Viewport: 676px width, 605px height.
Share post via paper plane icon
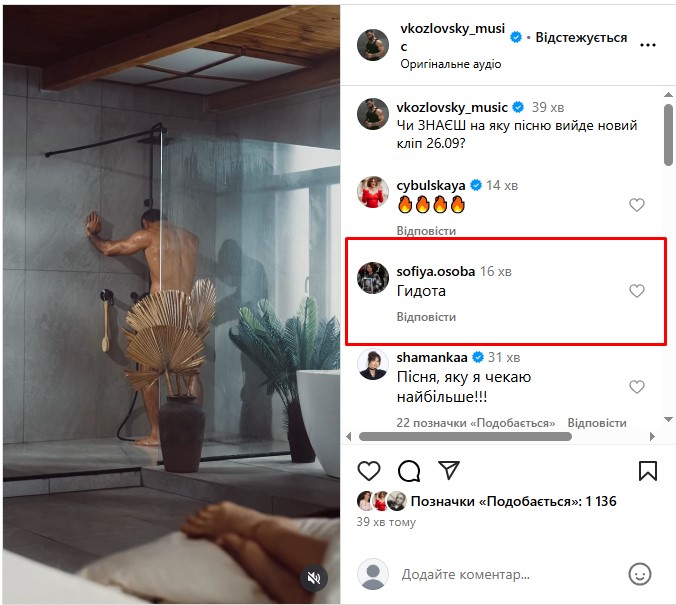(x=449, y=471)
